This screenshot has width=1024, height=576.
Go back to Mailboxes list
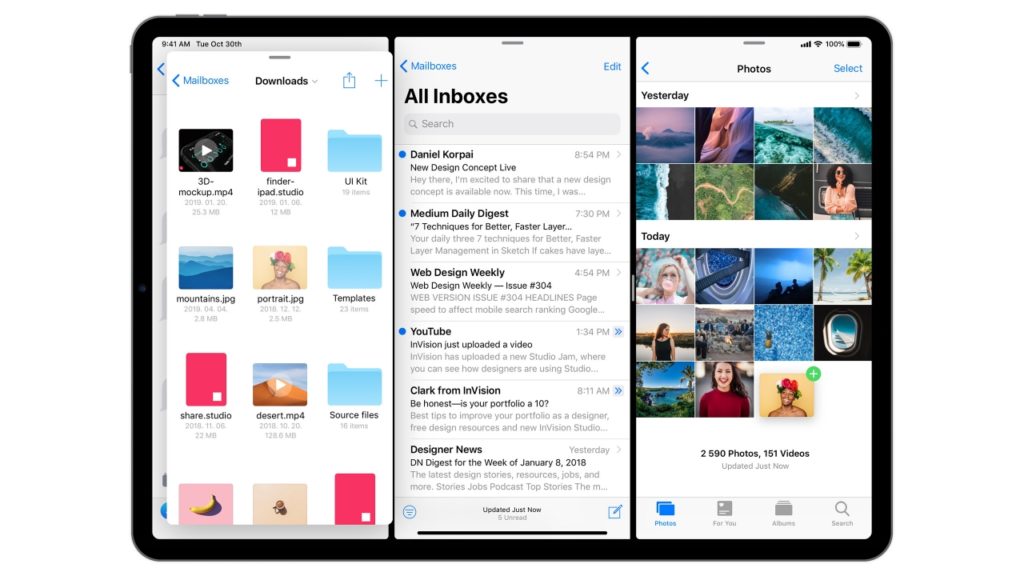(x=430, y=66)
